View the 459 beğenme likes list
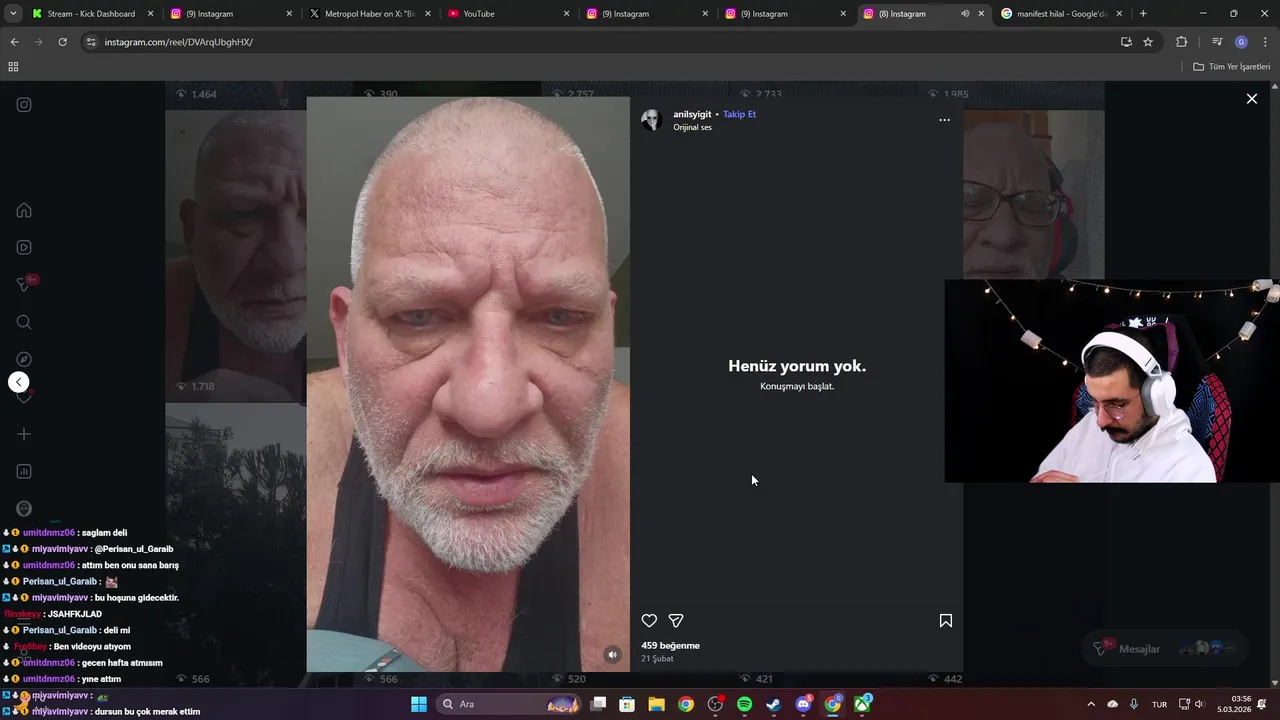 point(670,646)
